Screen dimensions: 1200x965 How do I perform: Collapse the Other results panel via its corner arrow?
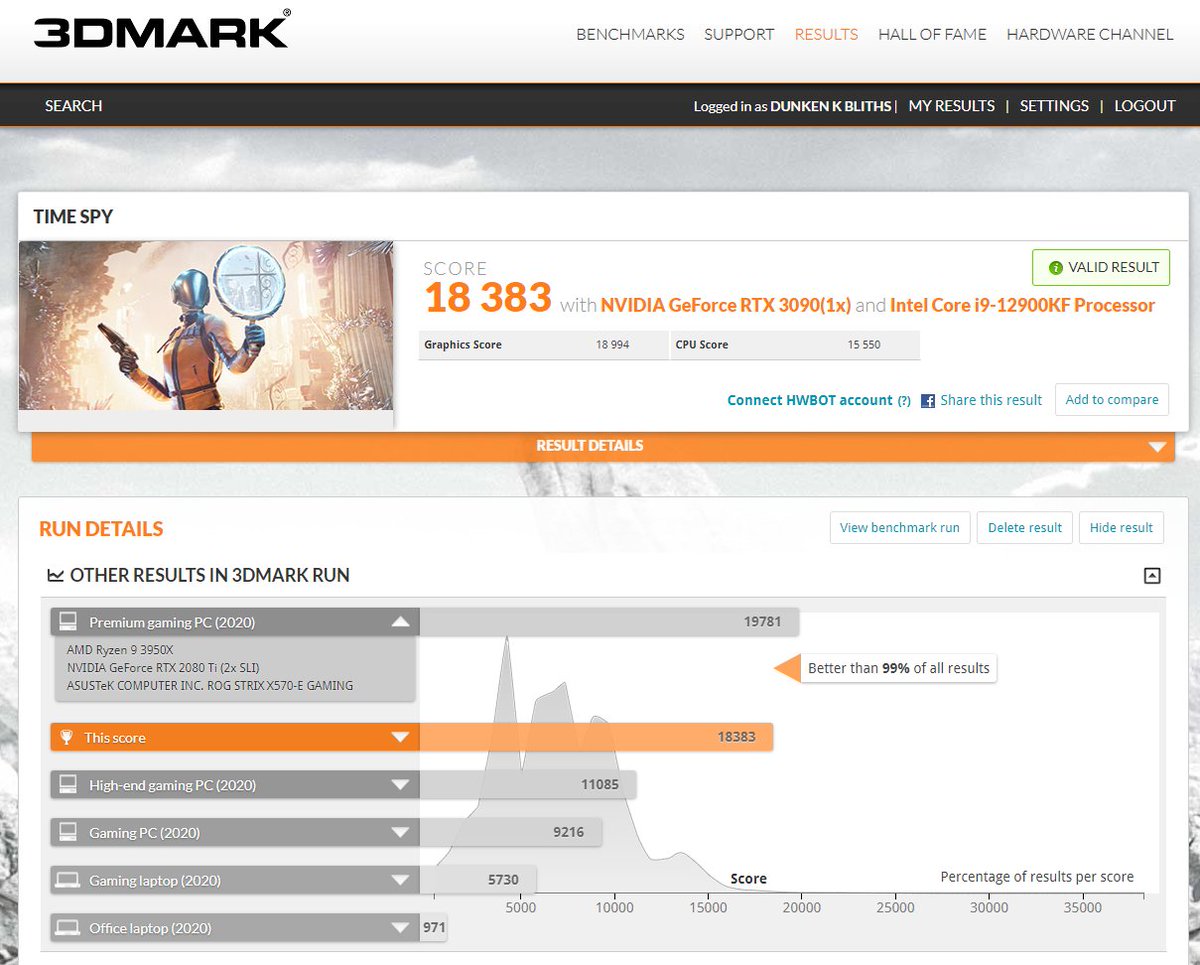1152,576
